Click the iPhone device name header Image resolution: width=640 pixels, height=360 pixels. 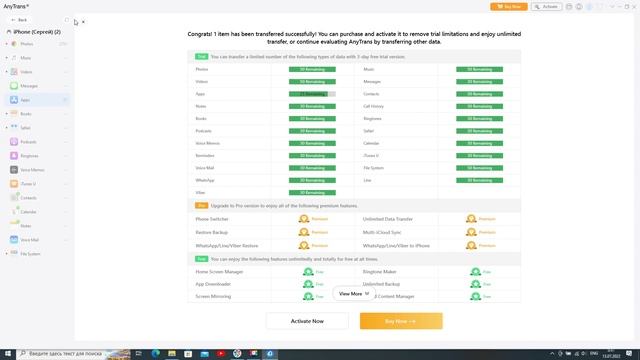(x=34, y=31)
